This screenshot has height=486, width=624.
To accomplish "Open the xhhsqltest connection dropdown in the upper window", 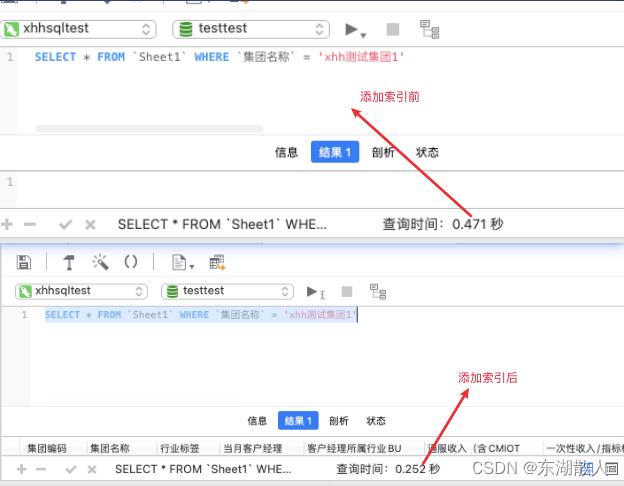I will pyautogui.click(x=78, y=29).
